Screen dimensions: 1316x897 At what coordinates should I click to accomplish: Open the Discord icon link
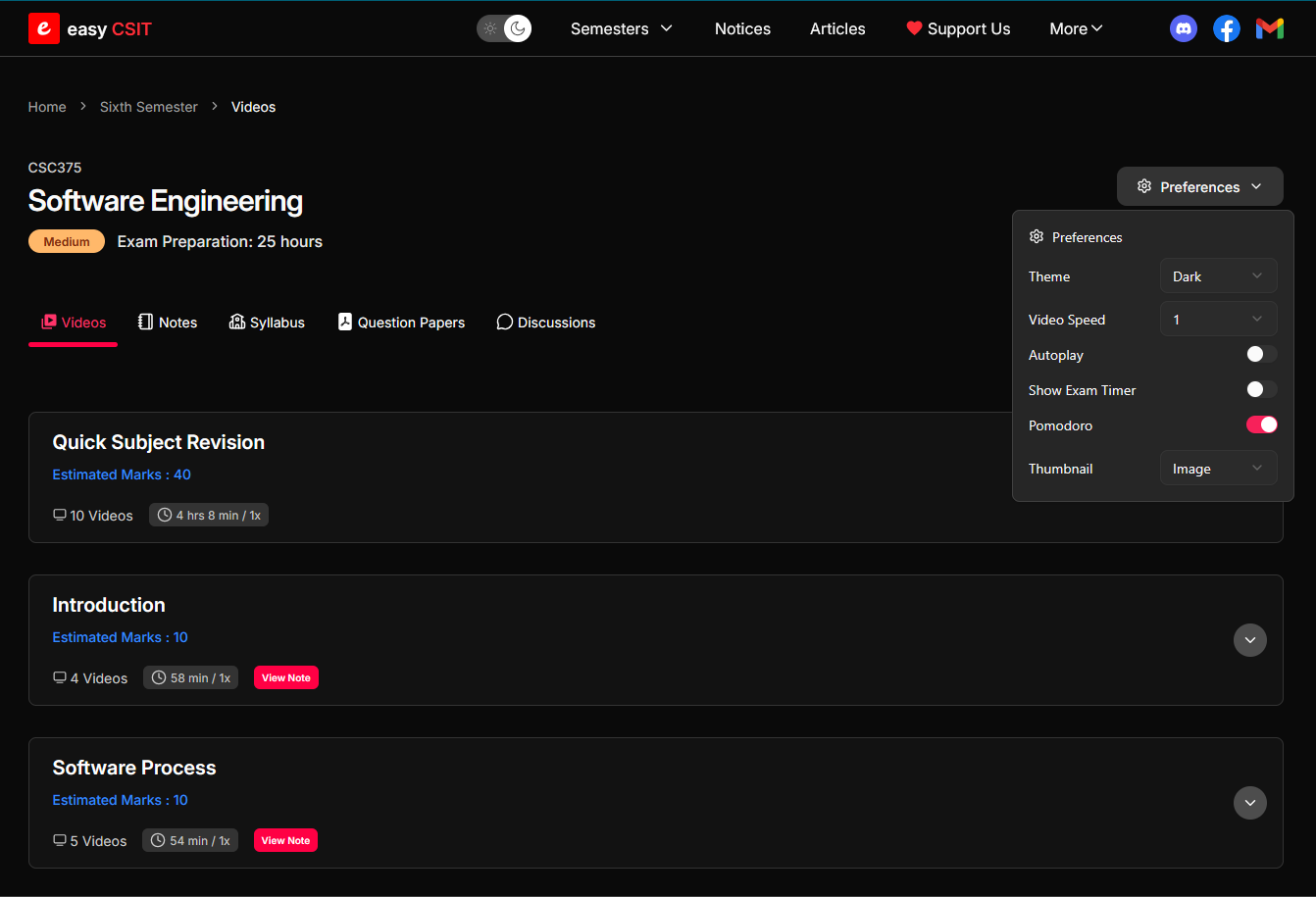1184,28
